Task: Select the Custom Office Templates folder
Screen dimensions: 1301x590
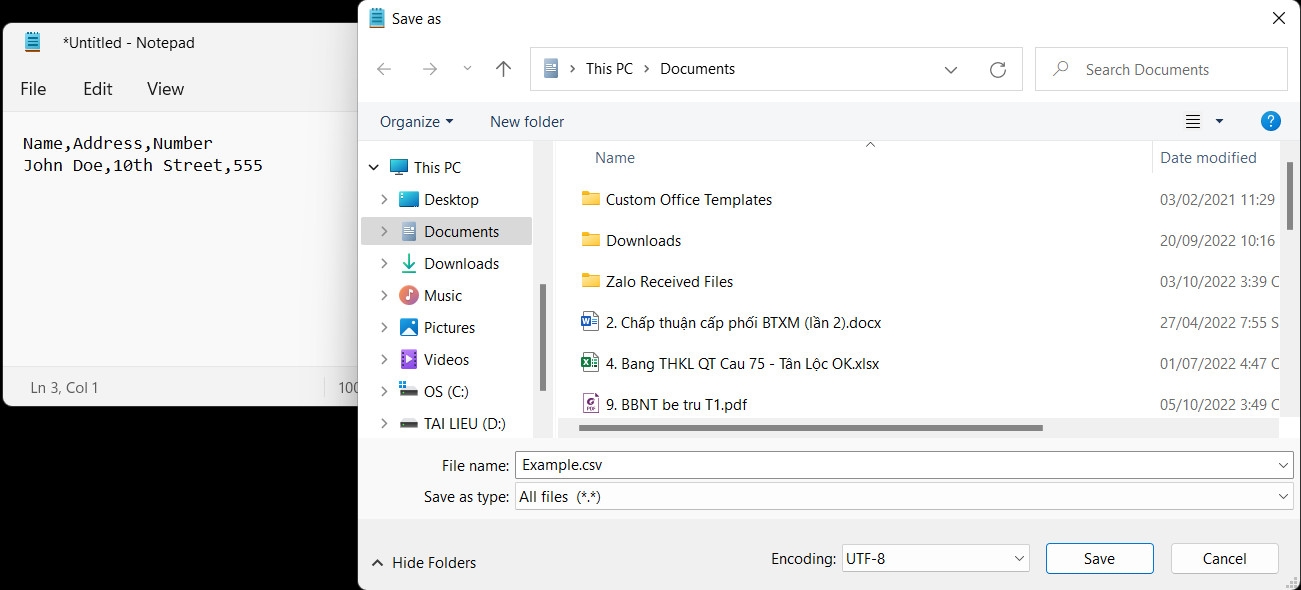Action: click(x=689, y=199)
